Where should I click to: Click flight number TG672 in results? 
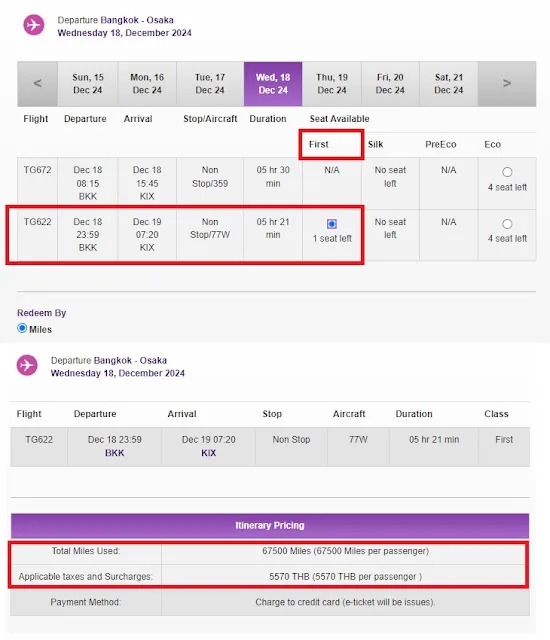coord(37,170)
